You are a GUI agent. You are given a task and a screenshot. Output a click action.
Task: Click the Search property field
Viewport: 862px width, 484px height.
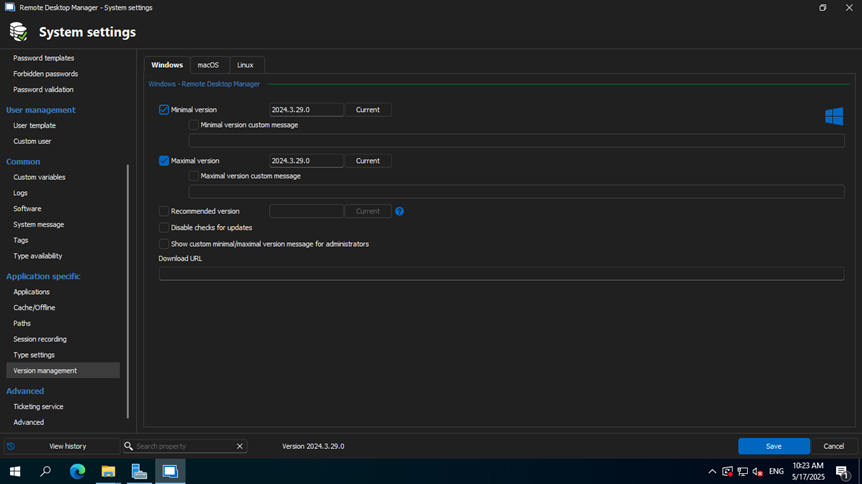coord(185,446)
